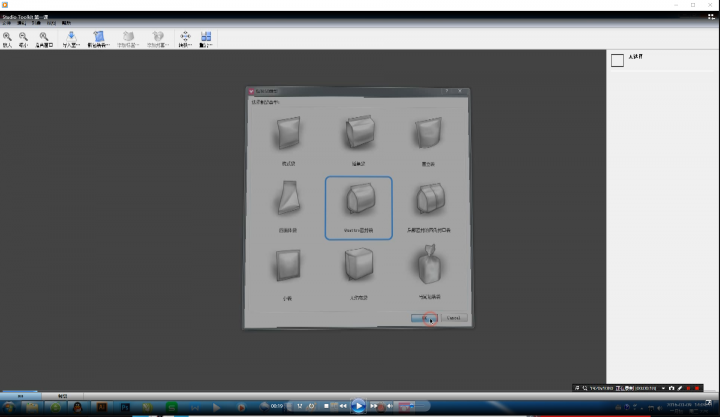
Task: Click the blue shape conversion toolbar icon
Action: (x=99, y=37)
